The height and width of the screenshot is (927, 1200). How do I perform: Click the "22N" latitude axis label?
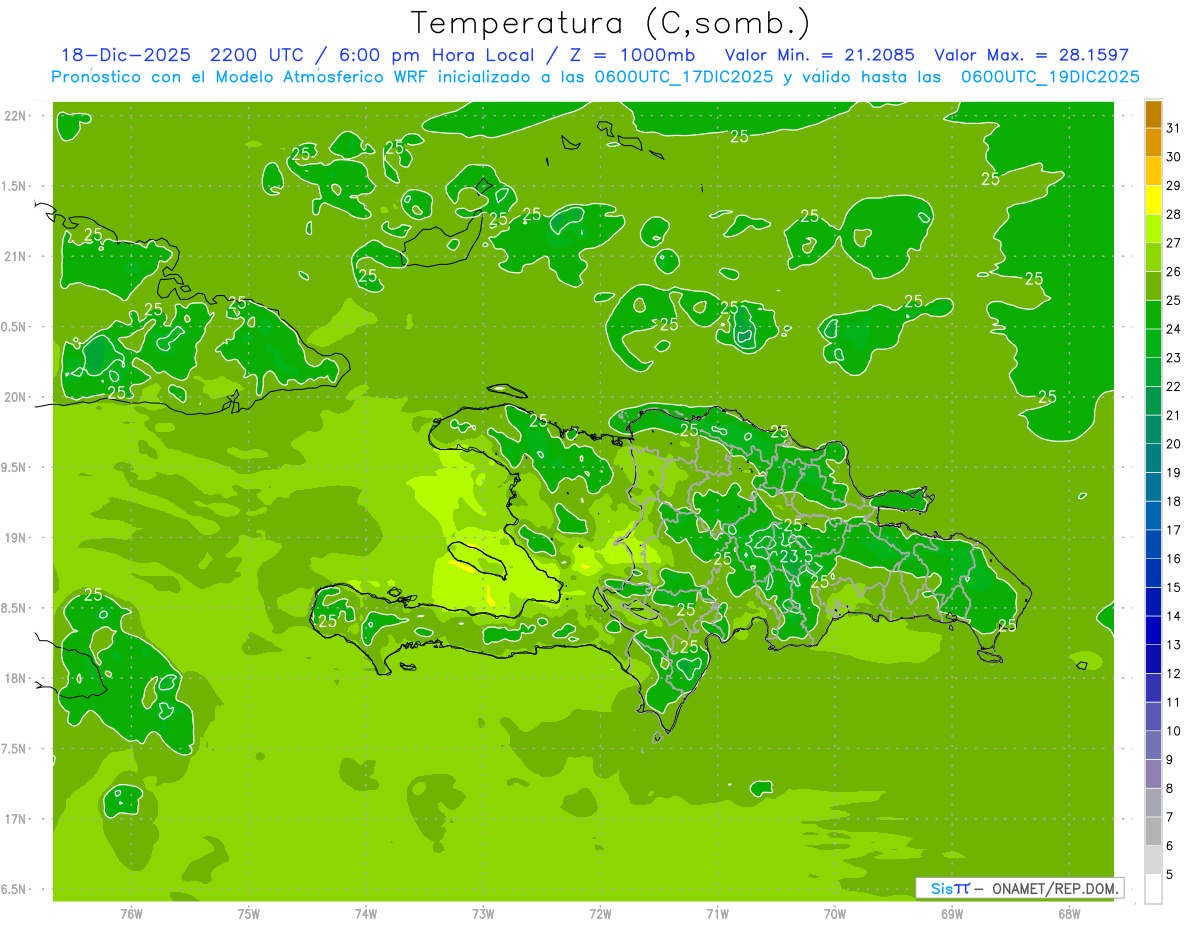14,116
